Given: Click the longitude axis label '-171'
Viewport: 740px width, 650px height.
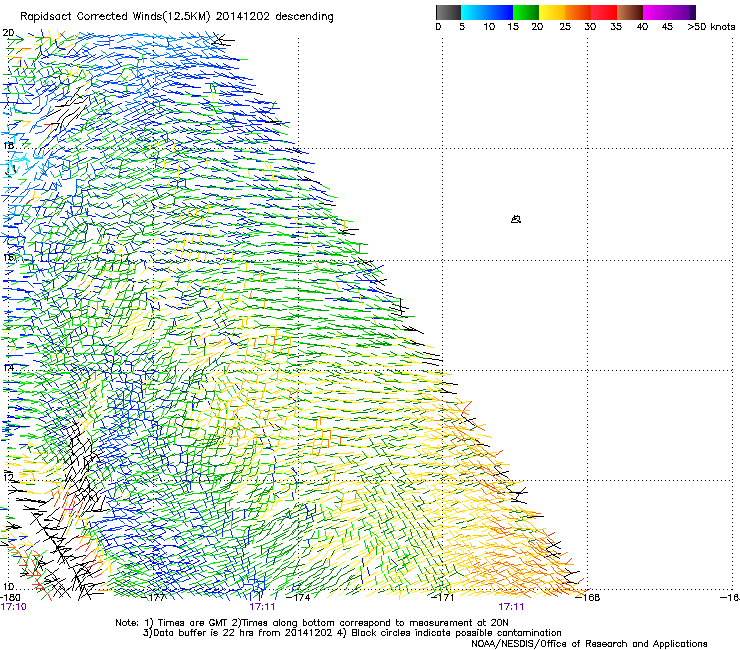Looking at the screenshot, I should click(444, 598).
